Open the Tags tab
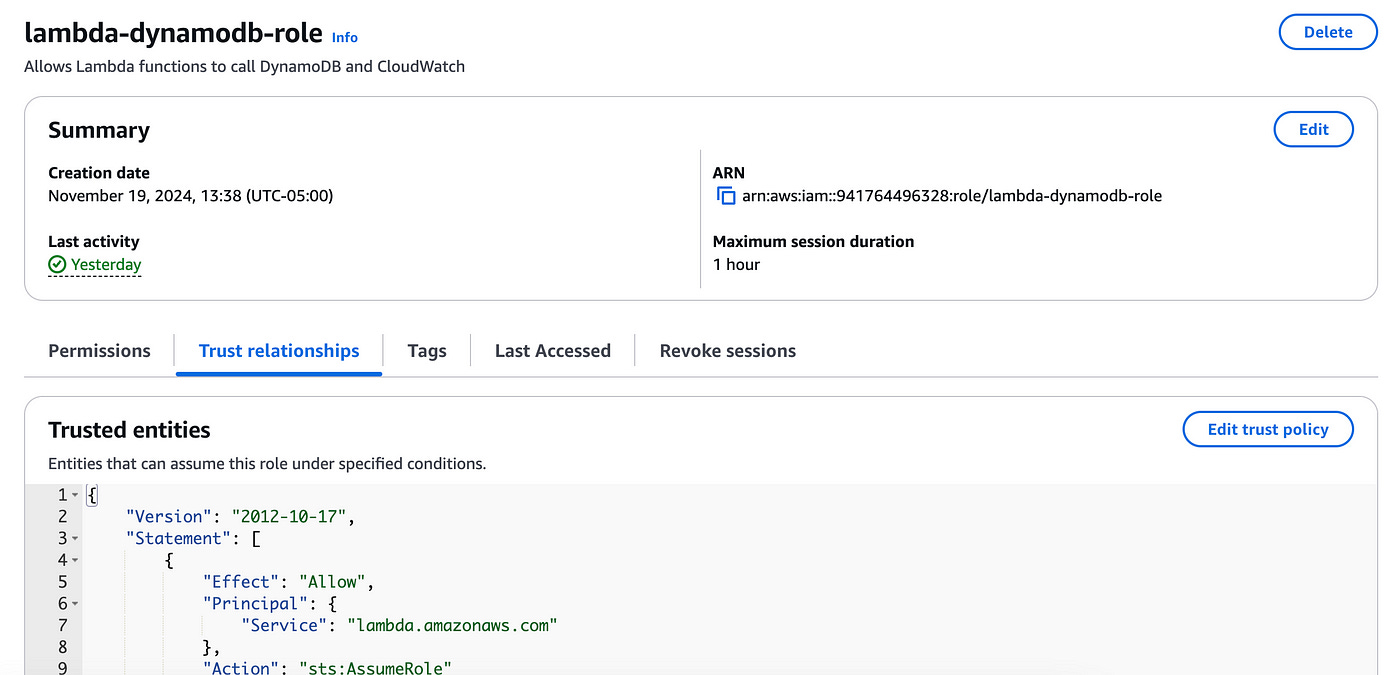This screenshot has height=675, width=1400. [427, 351]
